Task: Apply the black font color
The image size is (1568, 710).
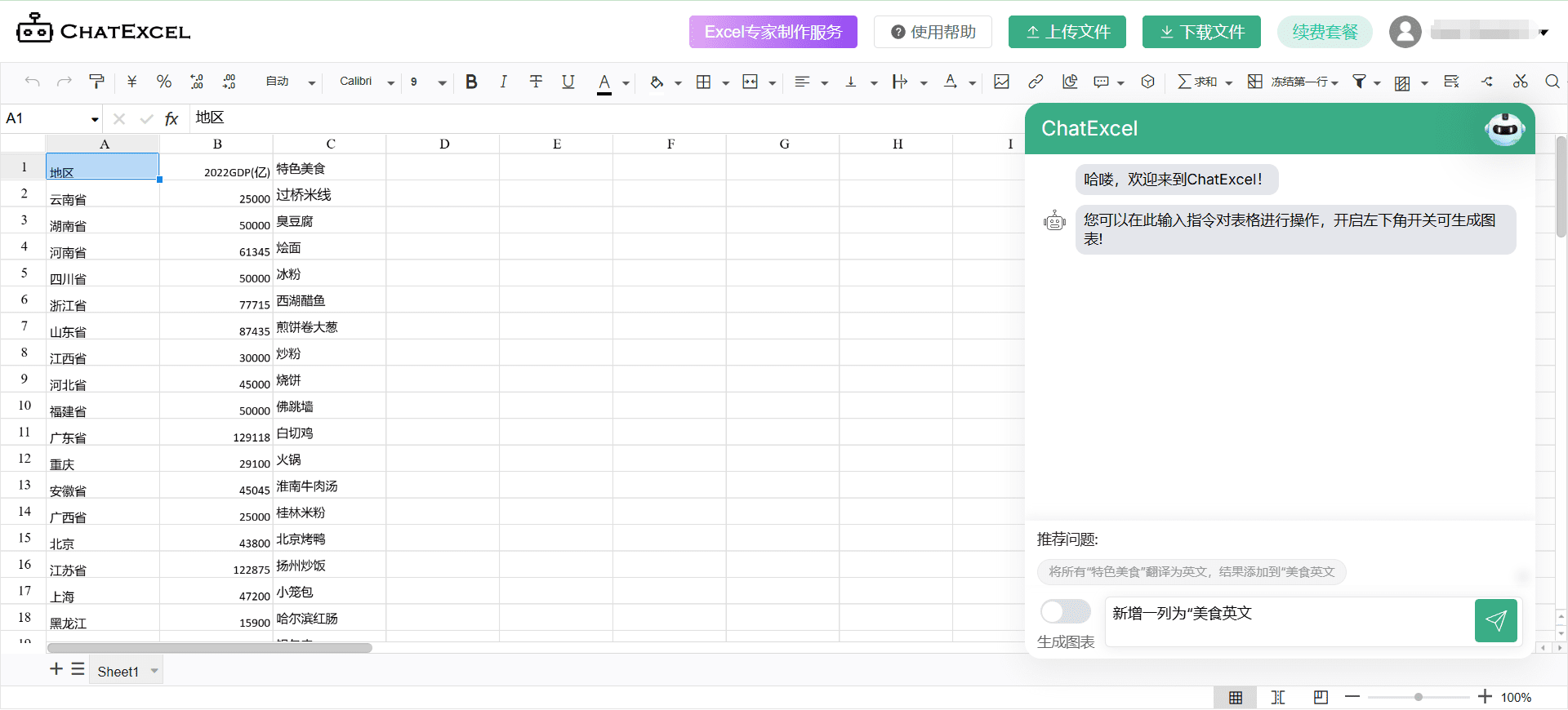Action: [x=604, y=83]
